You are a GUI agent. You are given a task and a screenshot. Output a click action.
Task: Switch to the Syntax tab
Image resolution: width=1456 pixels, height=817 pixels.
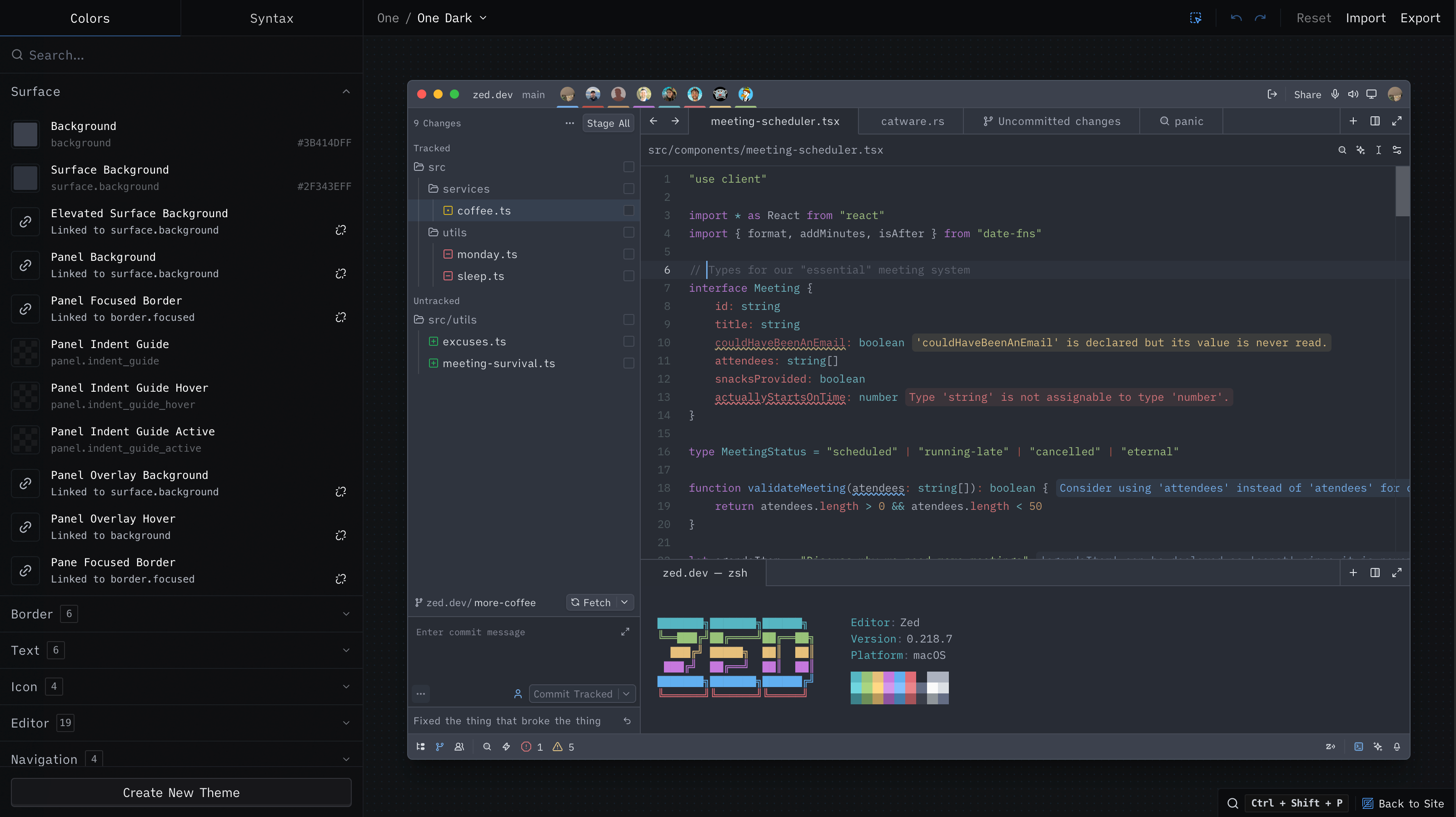[271, 18]
